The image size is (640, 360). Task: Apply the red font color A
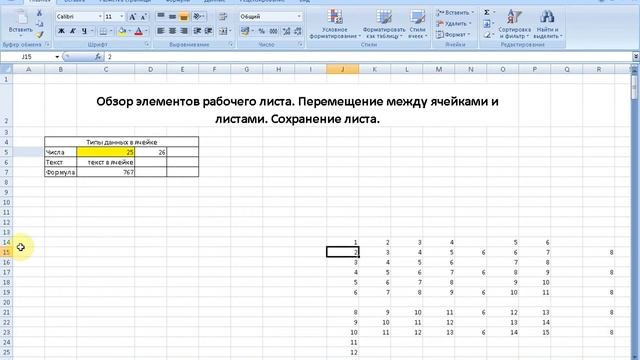tap(138, 31)
